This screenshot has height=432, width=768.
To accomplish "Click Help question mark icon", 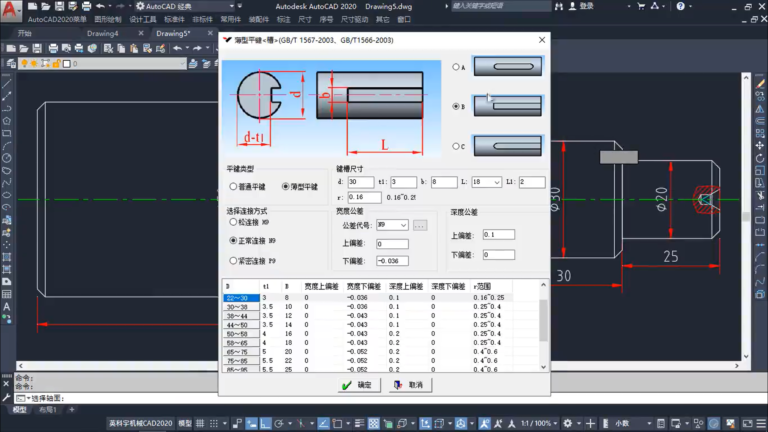I will click(680, 6).
